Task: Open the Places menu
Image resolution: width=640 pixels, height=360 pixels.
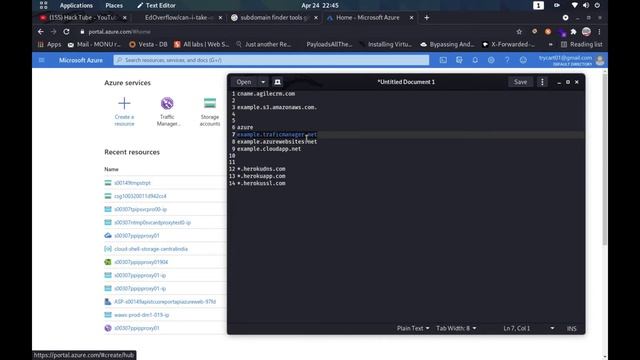Action: click(x=114, y=5)
